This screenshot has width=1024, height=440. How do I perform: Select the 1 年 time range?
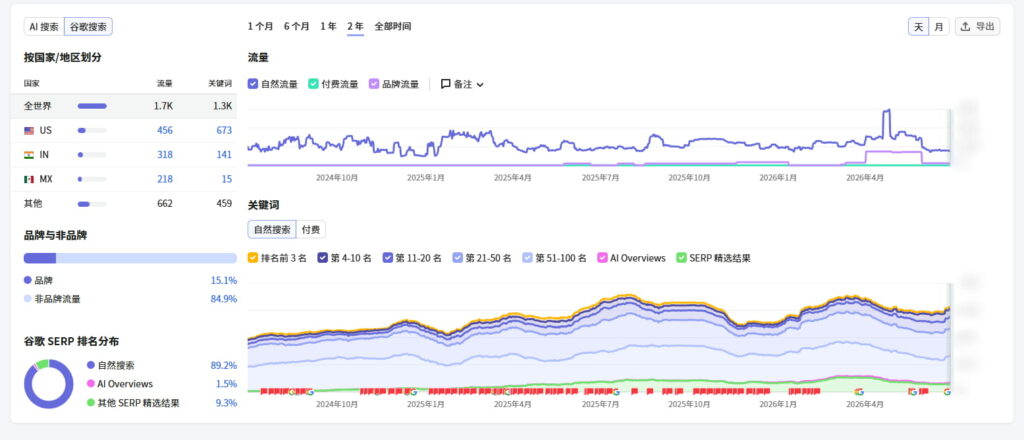coord(328,27)
